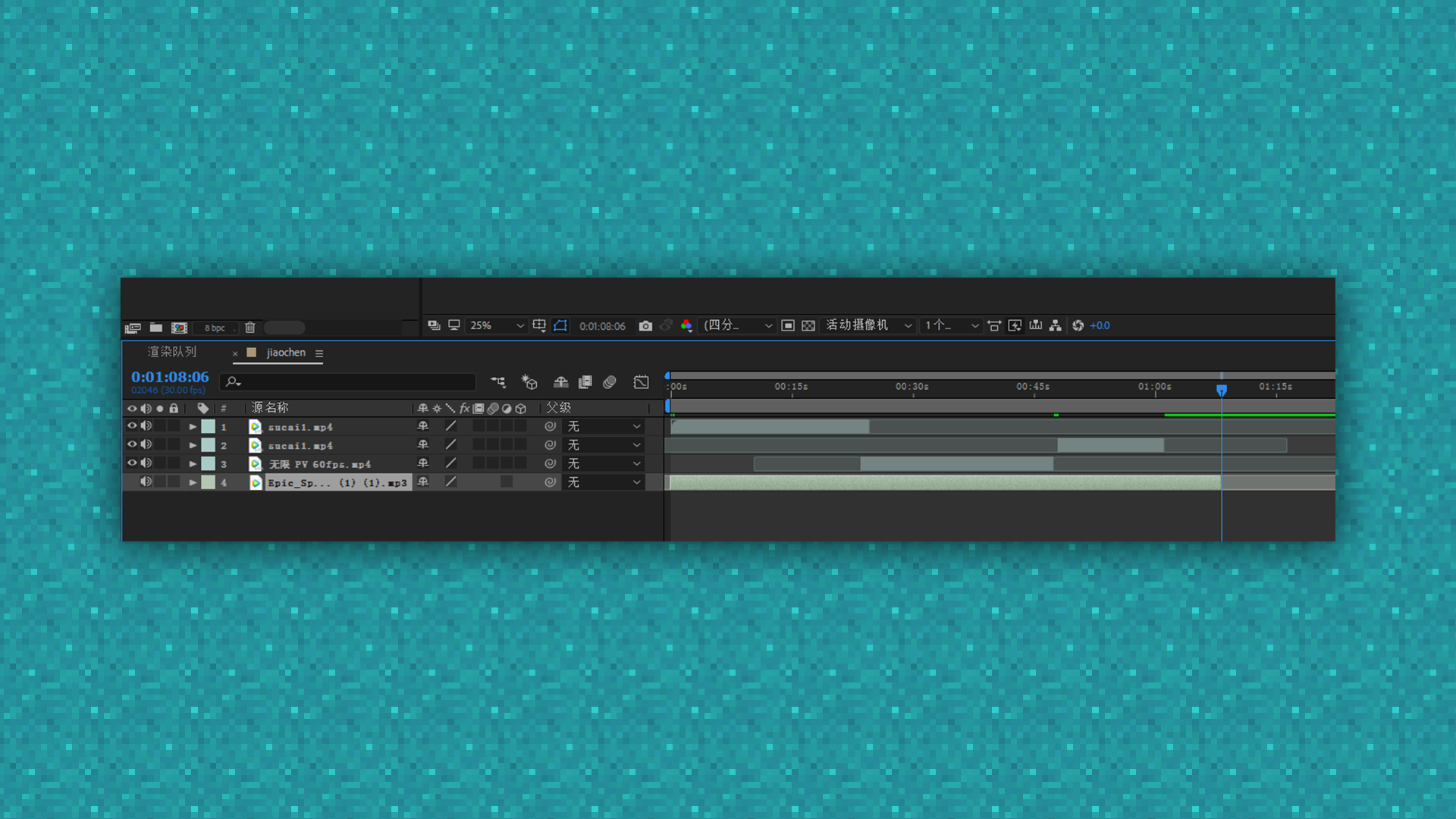Change label color of layer 1
Viewport: 1456px width, 819px height.
(208, 426)
